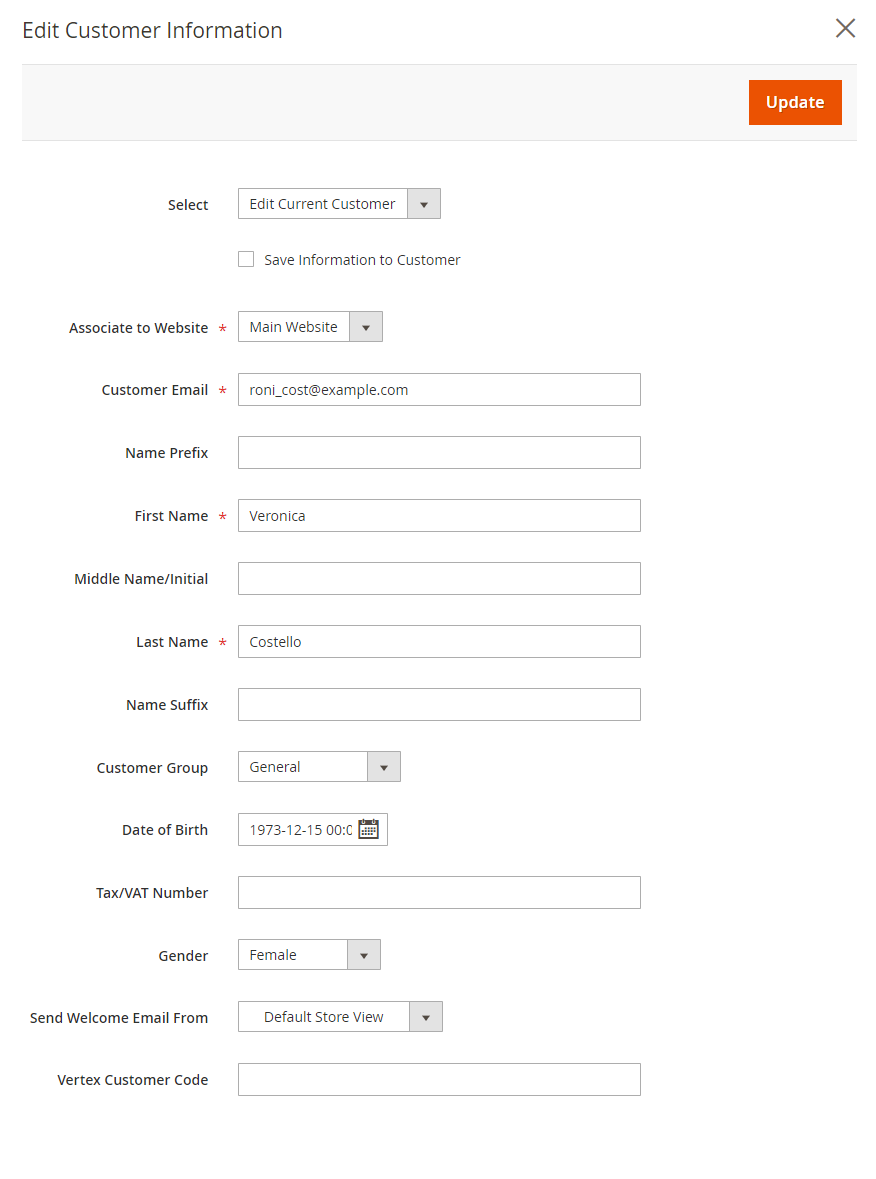This screenshot has width=876, height=1179.
Task: Click the Date of Birth text field
Action: [298, 830]
